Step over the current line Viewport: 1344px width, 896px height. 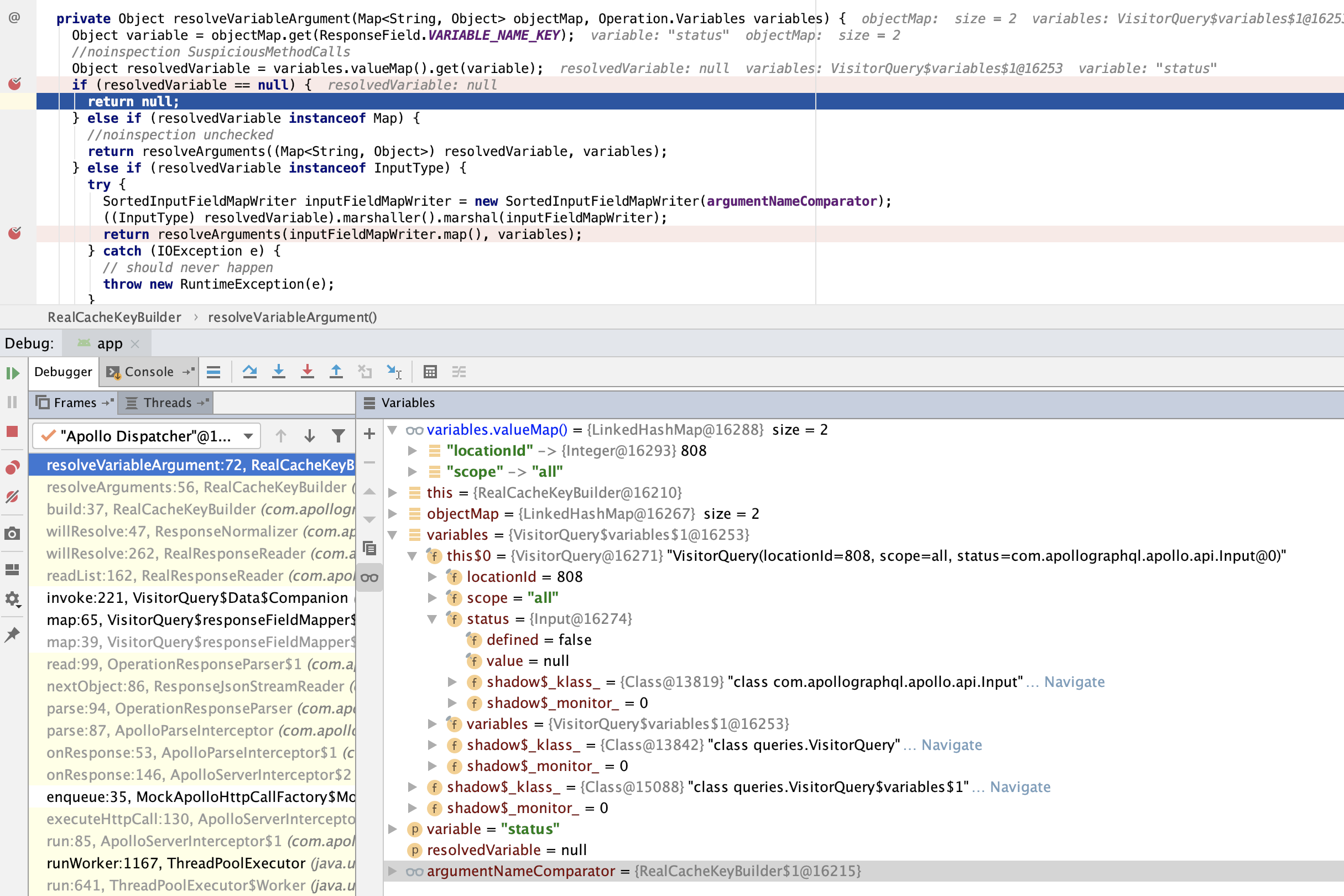coord(251,372)
